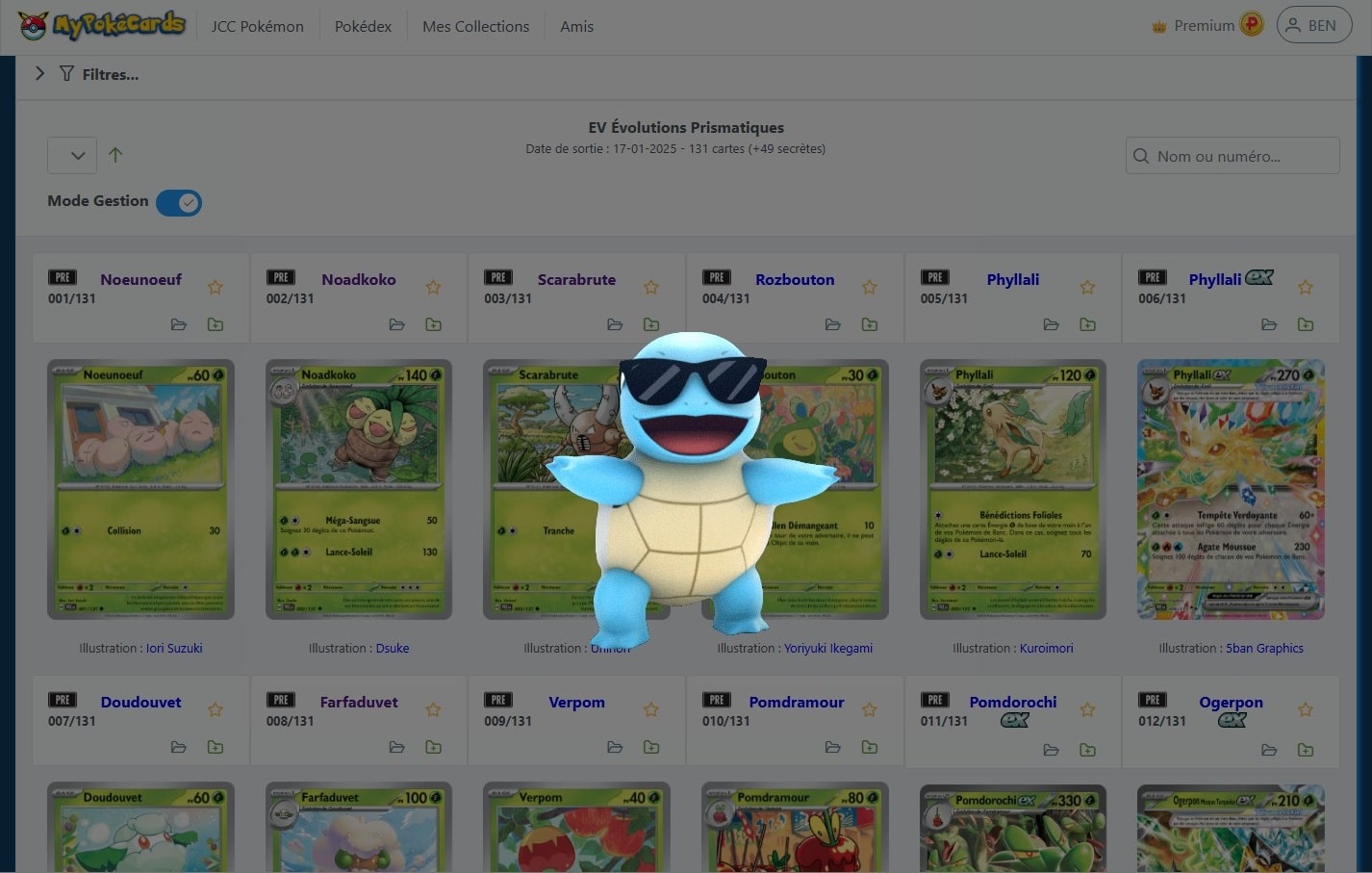This screenshot has width=1372, height=873.
Task: Click the Premium coin icon
Action: [1251, 25]
